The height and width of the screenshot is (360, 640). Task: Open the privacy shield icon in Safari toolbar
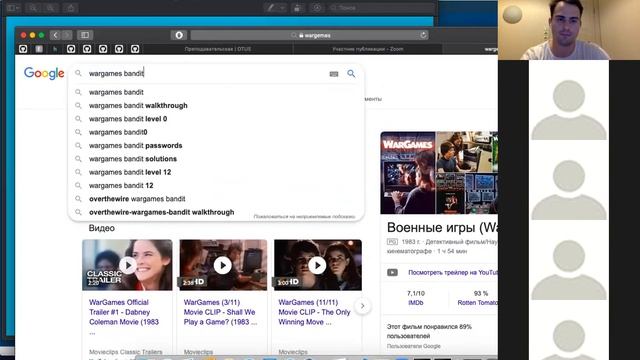click(179, 35)
